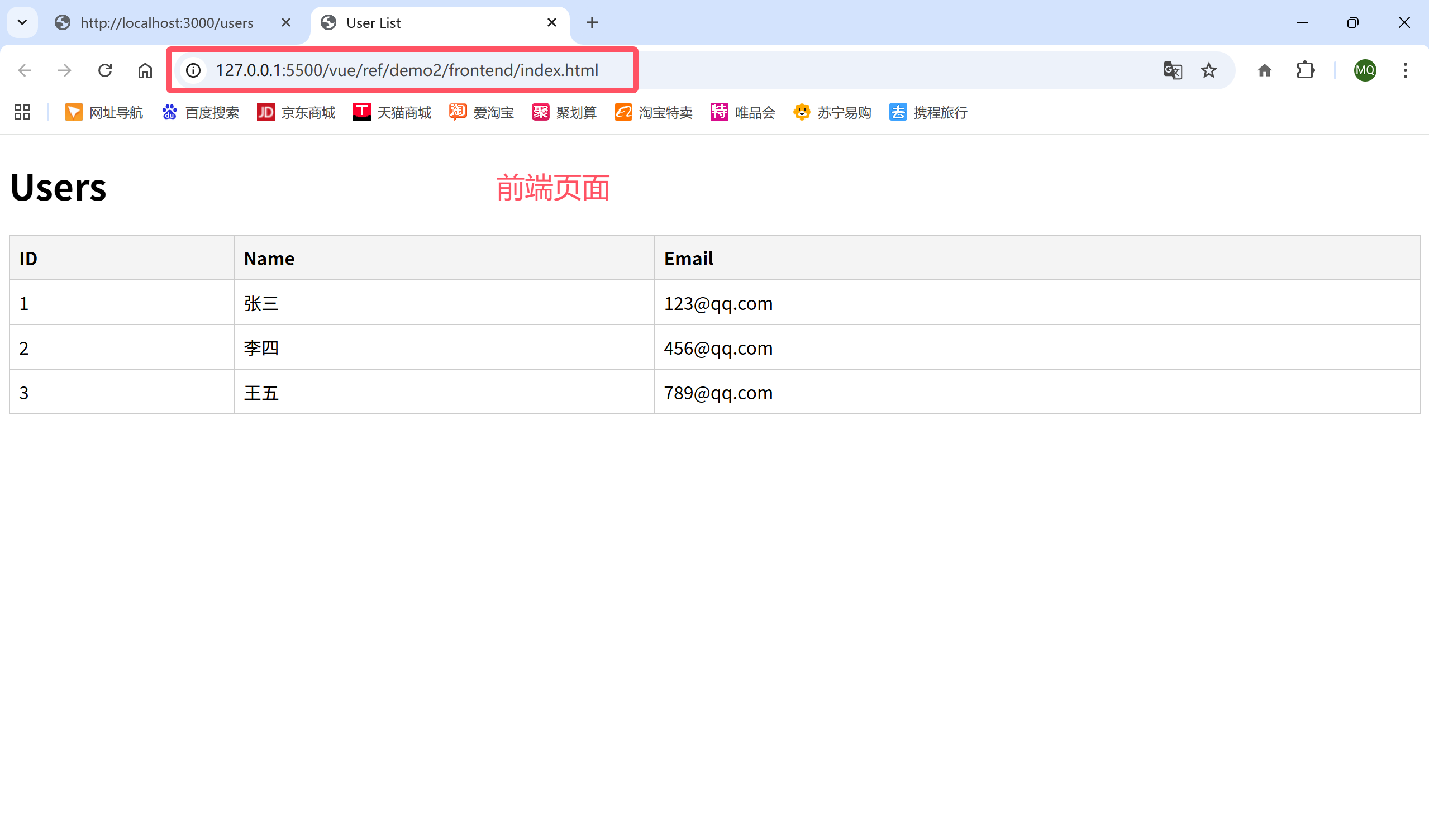Open the Extensions puzzle icon
The image size is (1429, 840).
1306,70
